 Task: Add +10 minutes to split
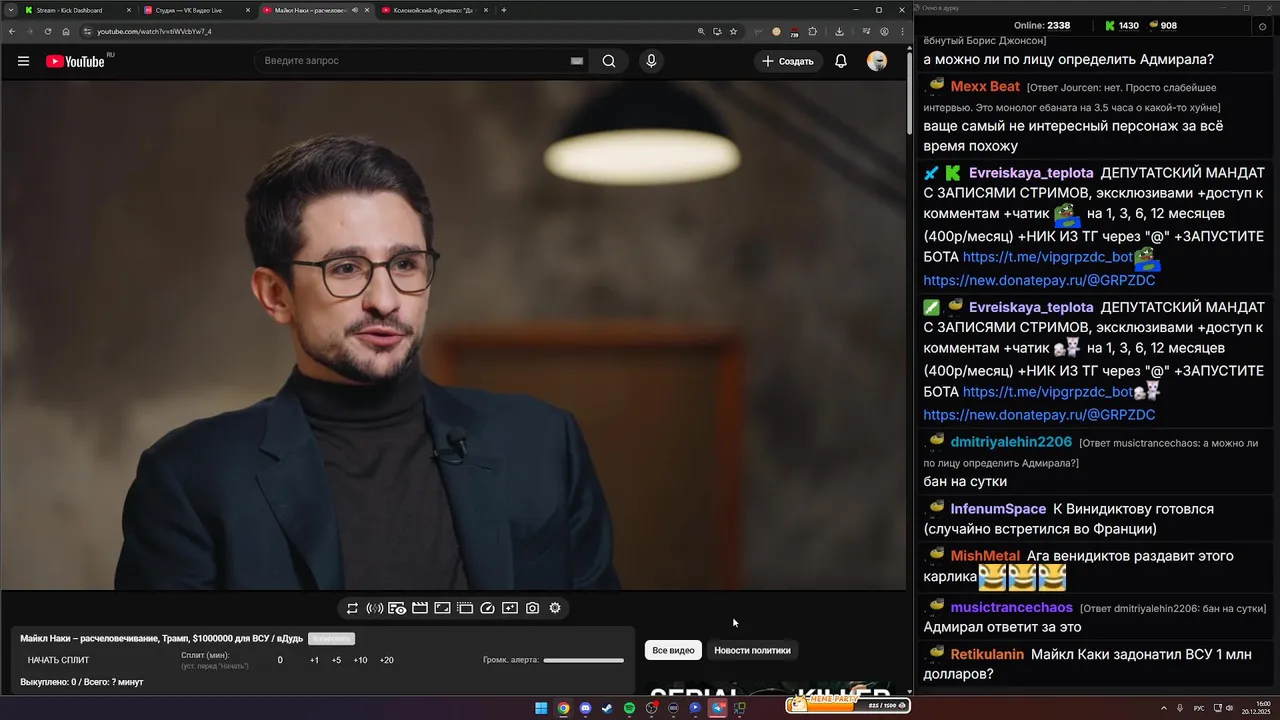pos(360,660)
